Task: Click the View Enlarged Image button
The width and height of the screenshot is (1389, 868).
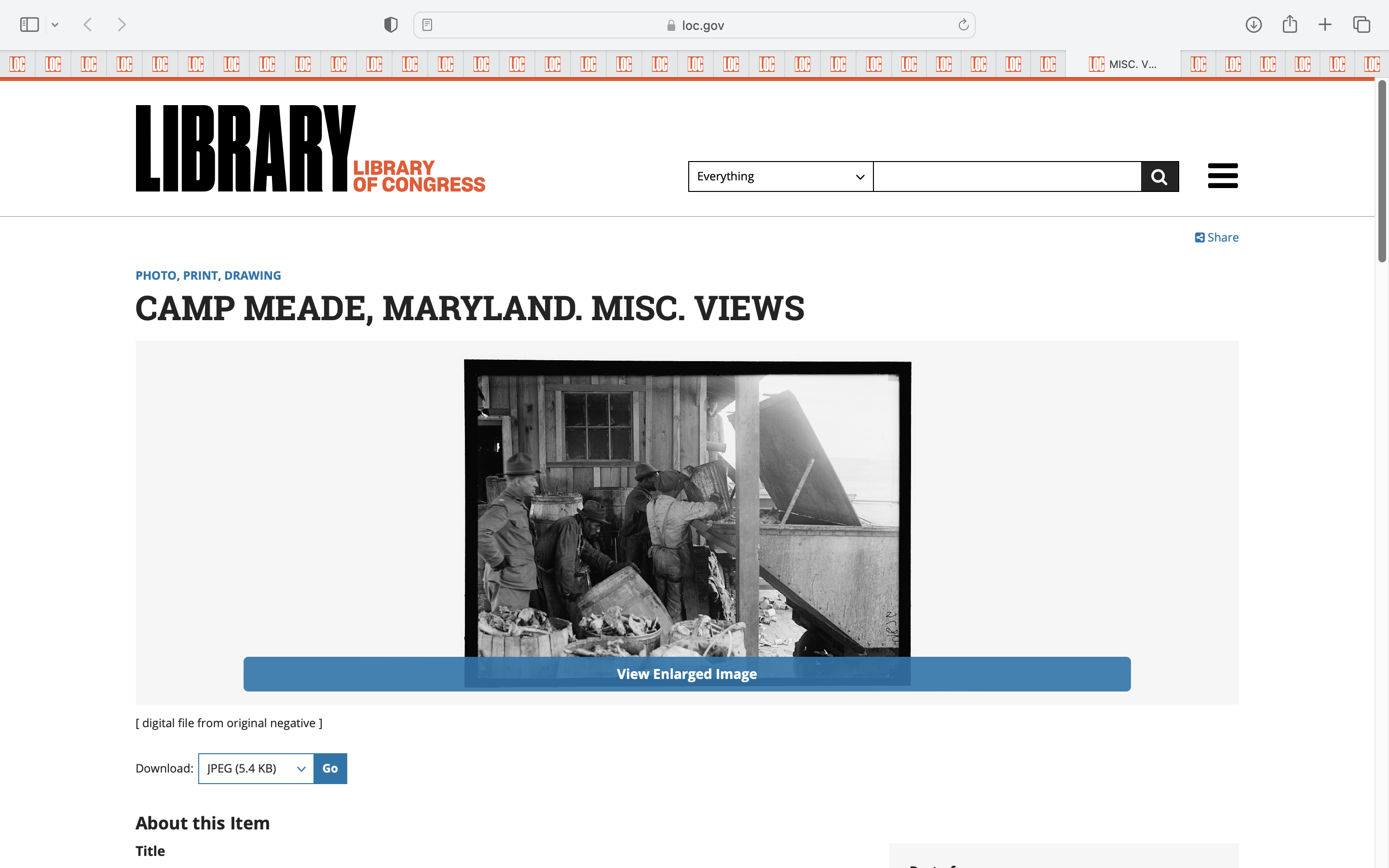Action: pos(686,674)
